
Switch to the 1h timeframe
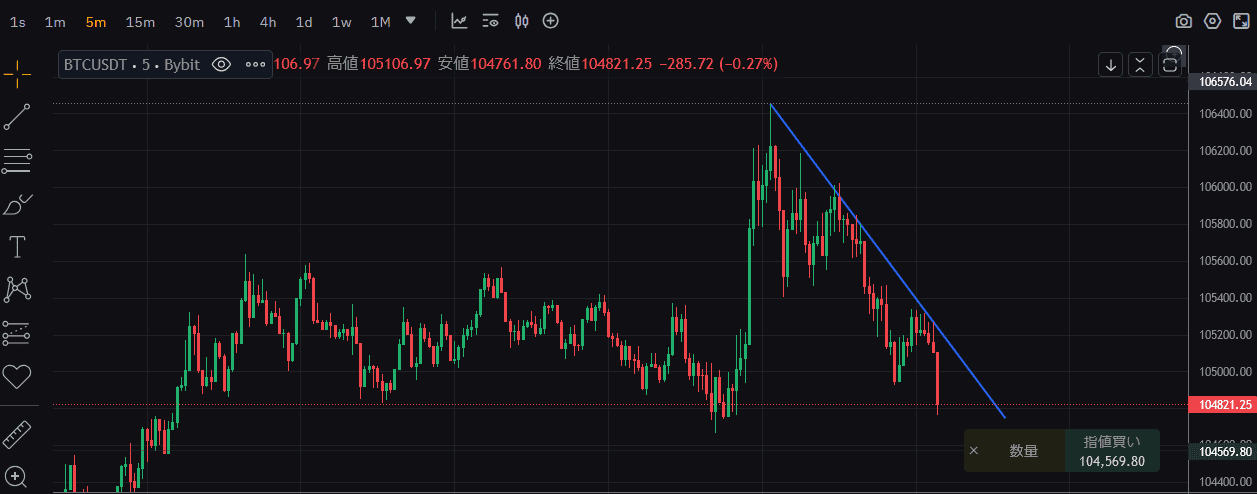pyautogui.click(x=232, y=22)
